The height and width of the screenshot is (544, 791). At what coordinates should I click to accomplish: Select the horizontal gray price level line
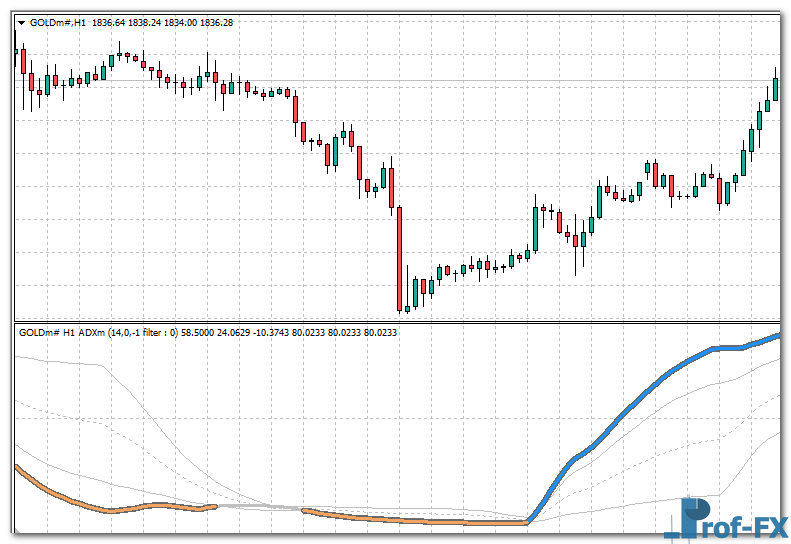pos(500,80)
